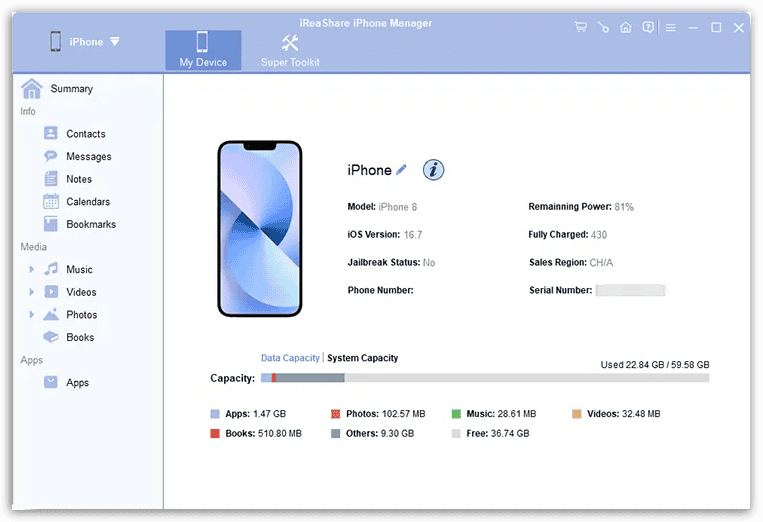763x522 pixels.
Task: Click the Photos mountain icon
Action: click(51, 314)
